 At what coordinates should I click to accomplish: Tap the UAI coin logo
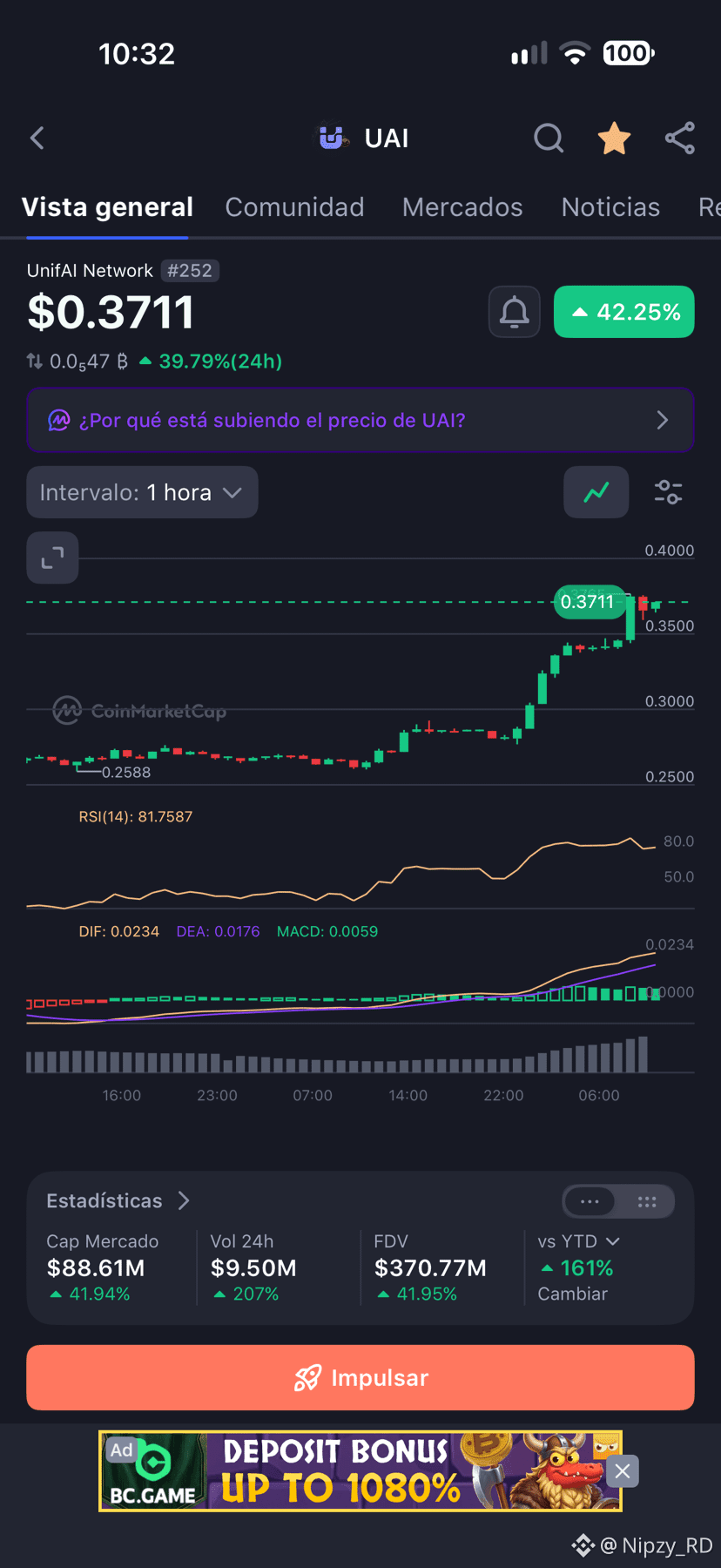pyautogui.click(x=332, y=138)
